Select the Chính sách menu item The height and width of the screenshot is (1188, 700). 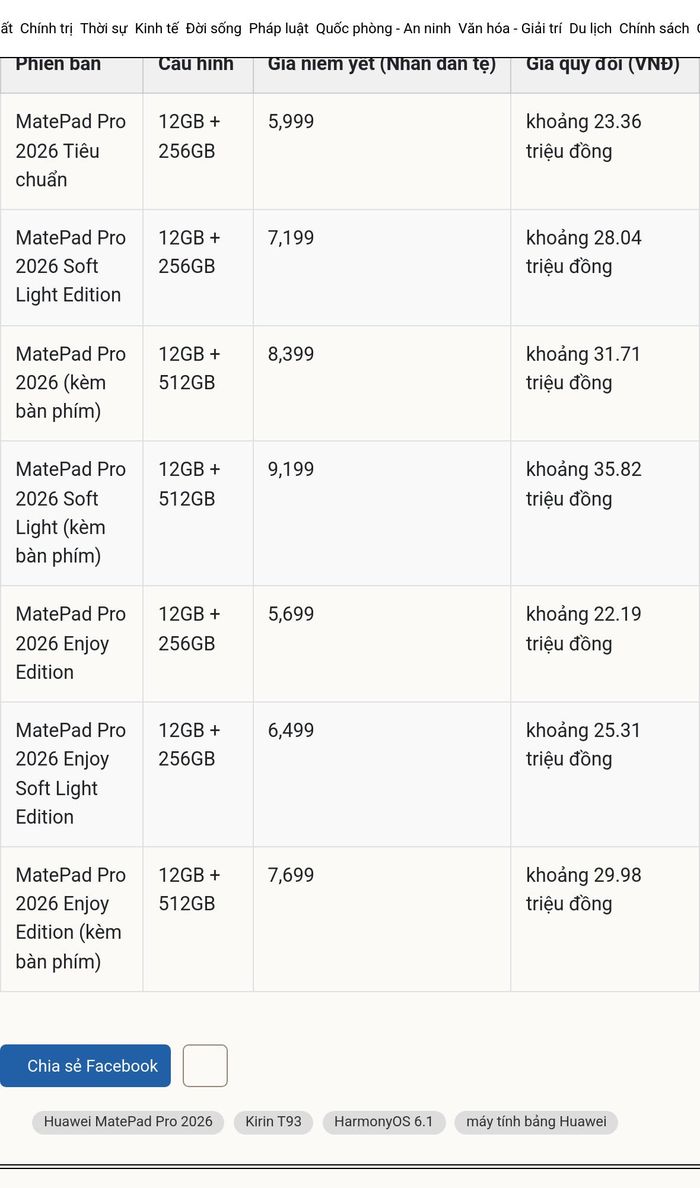(x=654, y=29)
